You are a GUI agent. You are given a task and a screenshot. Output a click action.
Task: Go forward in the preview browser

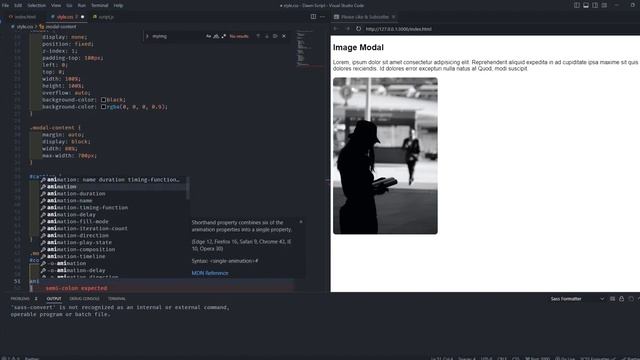click(347, 29)
